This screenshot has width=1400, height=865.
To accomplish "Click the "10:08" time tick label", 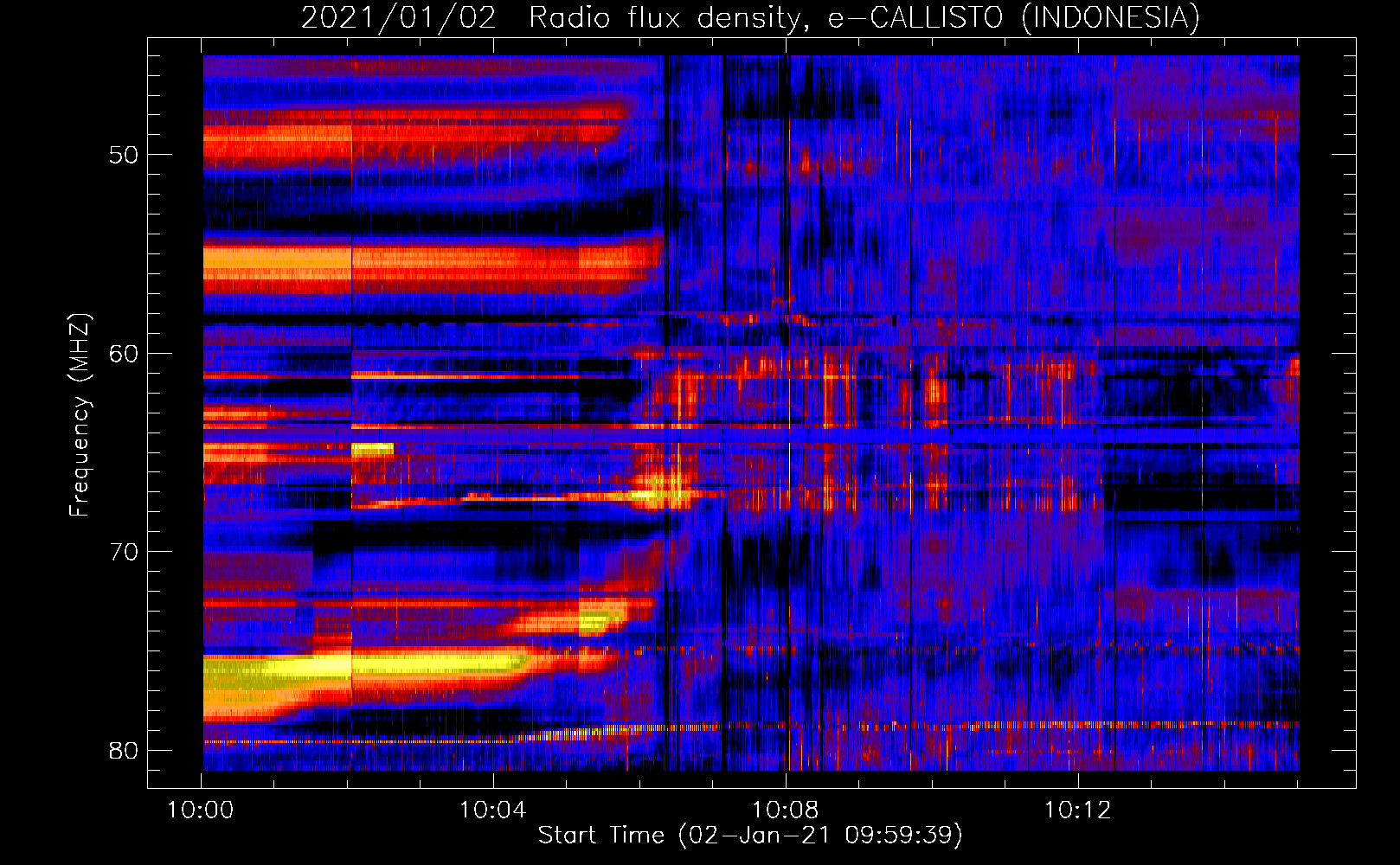I will click(x=786, y=811).
